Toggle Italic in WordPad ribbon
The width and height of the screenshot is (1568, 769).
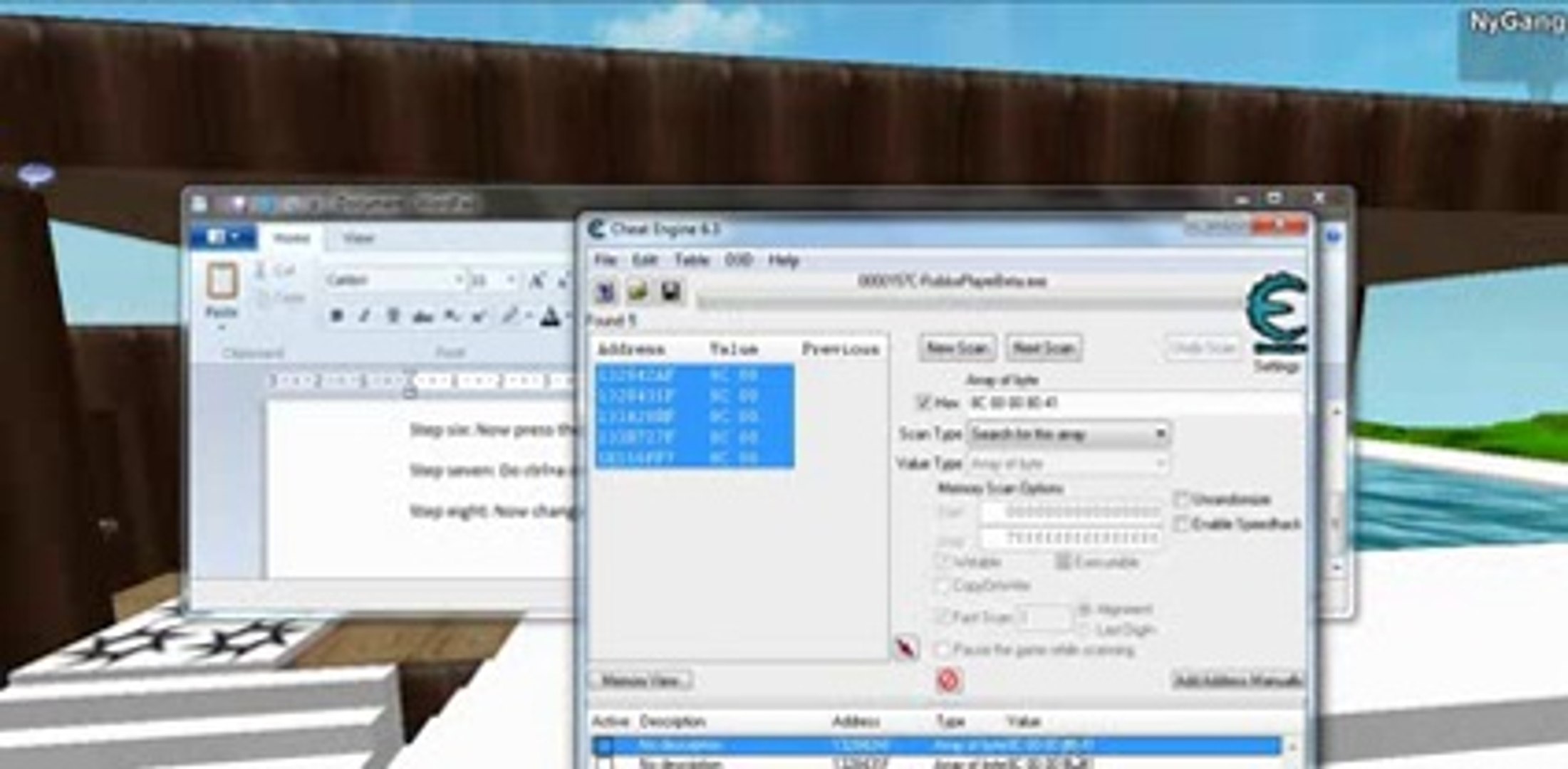[x=364, y=316]
